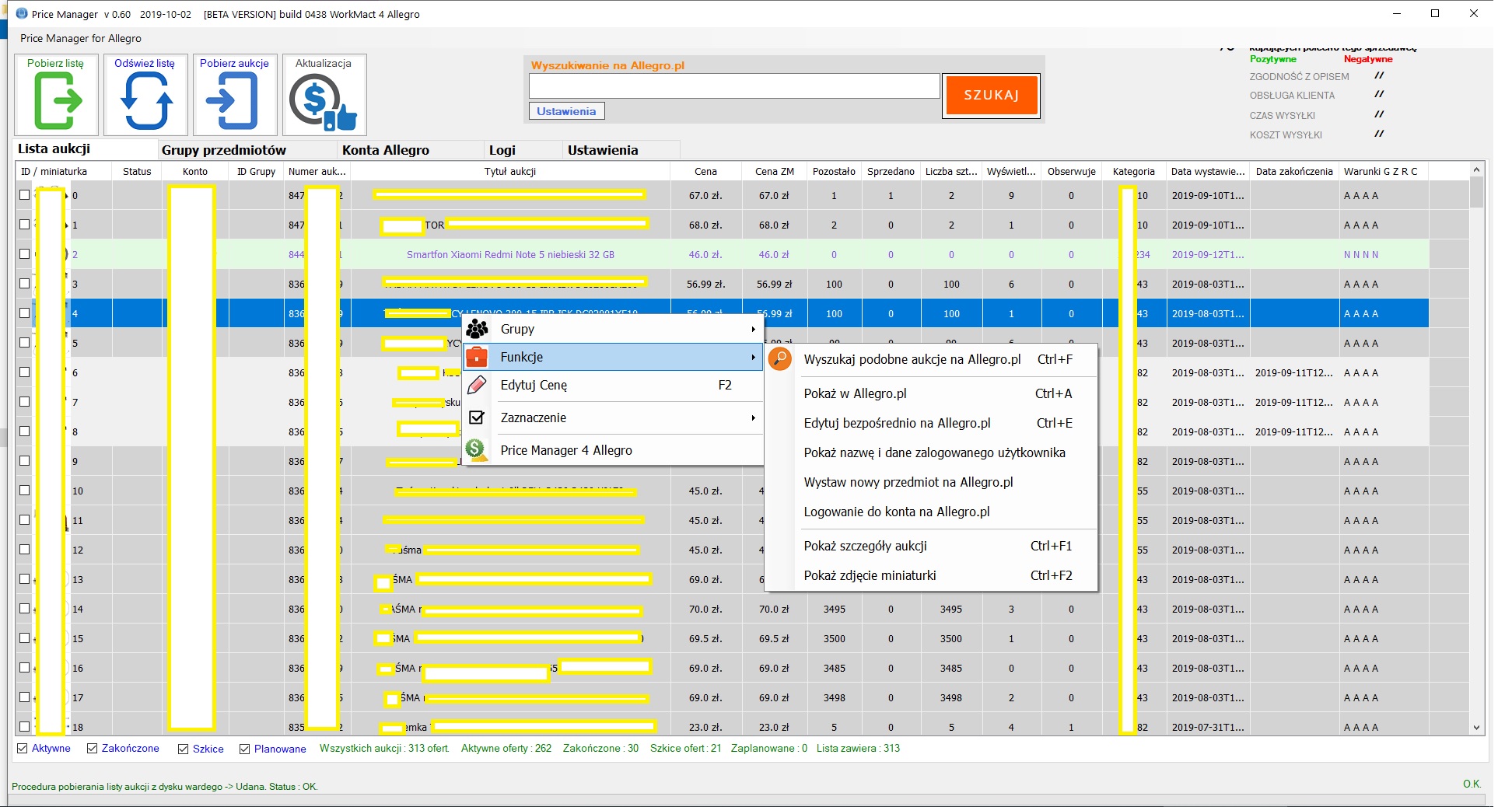This screenshot has width=1512, height=807.
Task: Click into the Allegro search input field
Action: pos(734,86)
